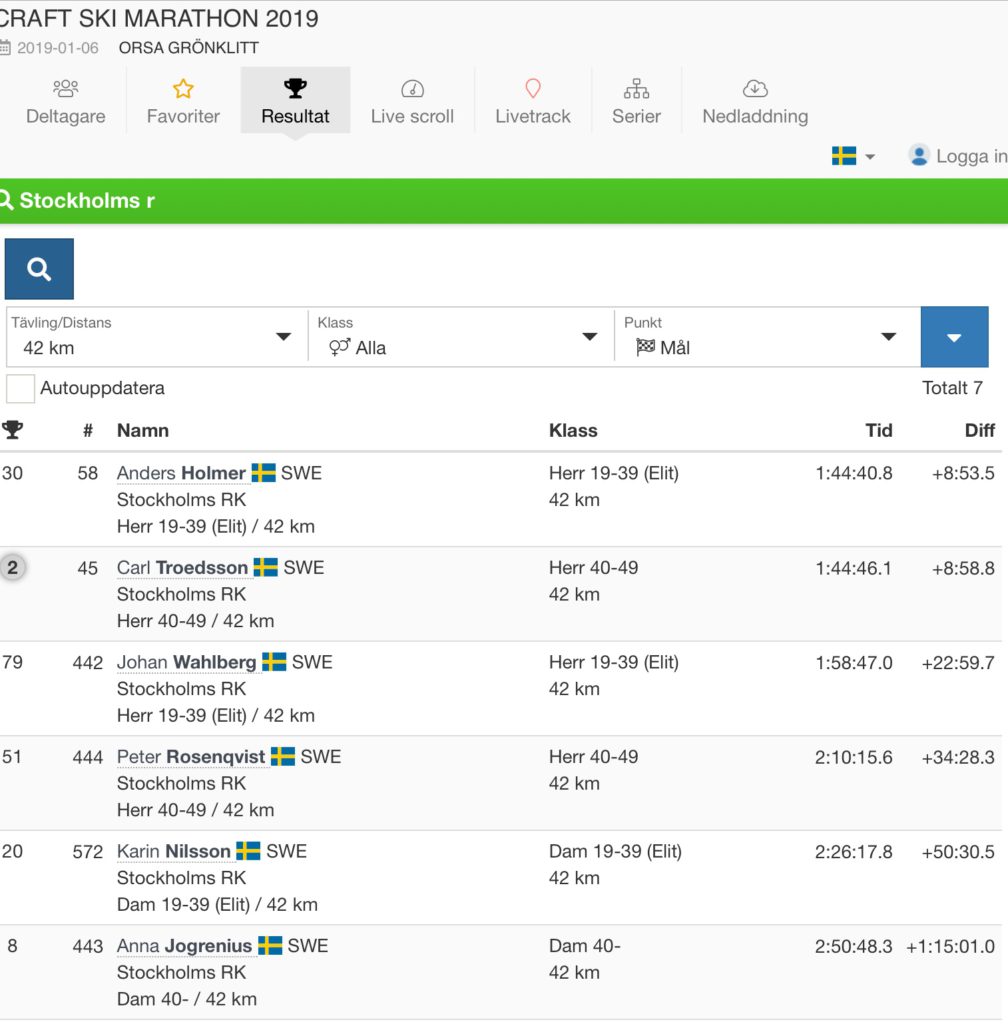Open the language flag dropdown
Viewport: 1008px width, 1024px height.
coord(853,156)
